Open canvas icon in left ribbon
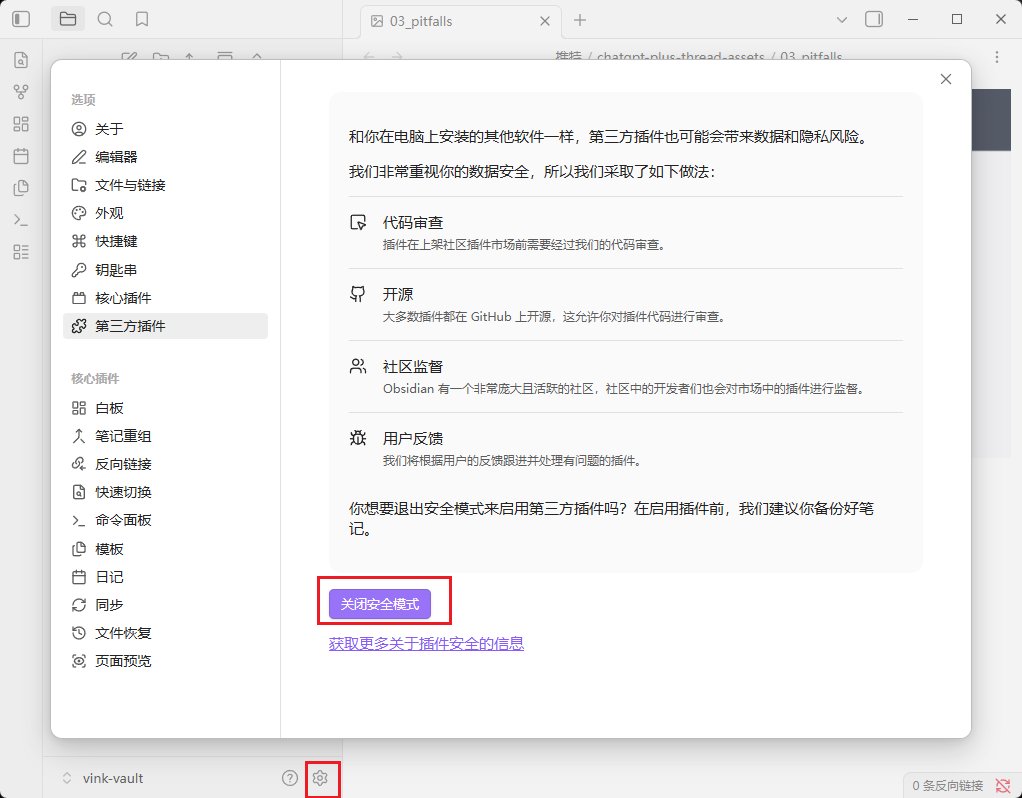This screenshot has height=798, width=1022. (21, 124)
